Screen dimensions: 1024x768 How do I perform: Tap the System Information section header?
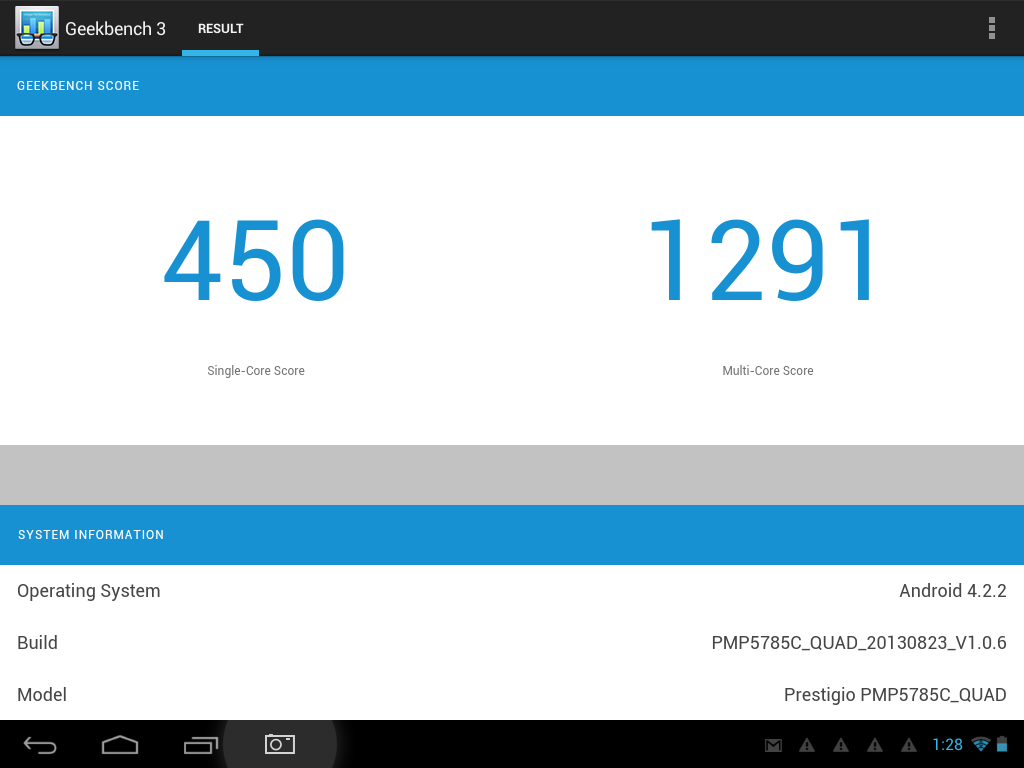[512, 535]
